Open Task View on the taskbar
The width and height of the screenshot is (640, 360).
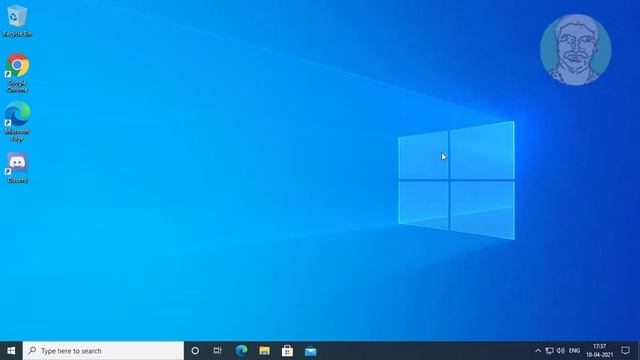point(218,351)
